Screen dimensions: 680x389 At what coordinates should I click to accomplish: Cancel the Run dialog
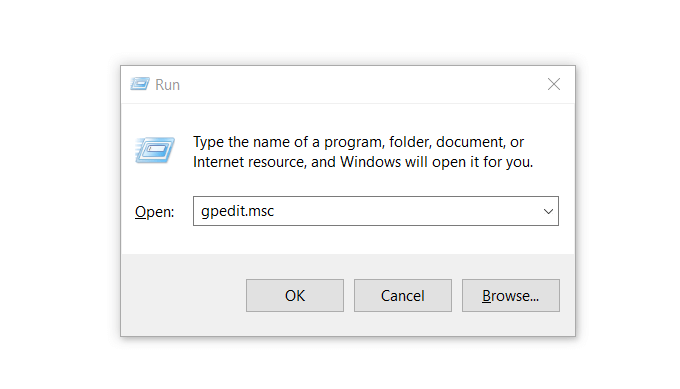pos(403,295)
